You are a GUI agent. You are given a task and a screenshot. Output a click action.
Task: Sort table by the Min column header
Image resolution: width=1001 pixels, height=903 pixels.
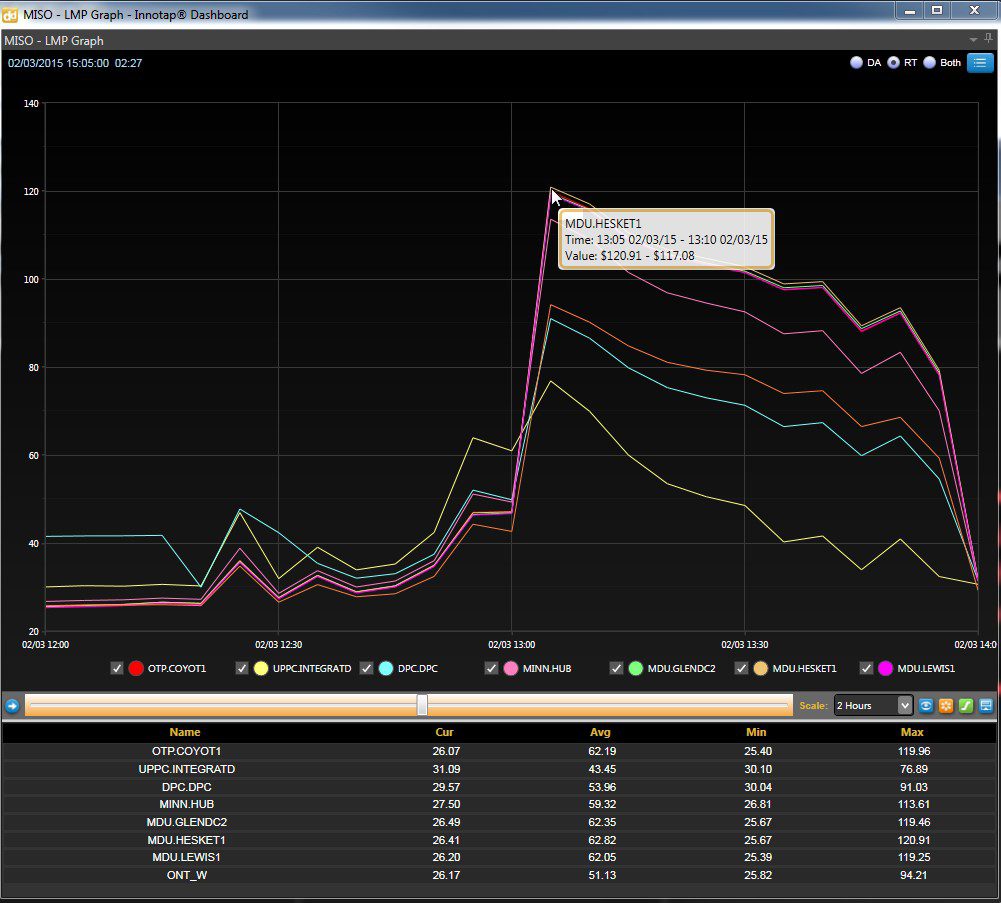click(x=756, y=732)
